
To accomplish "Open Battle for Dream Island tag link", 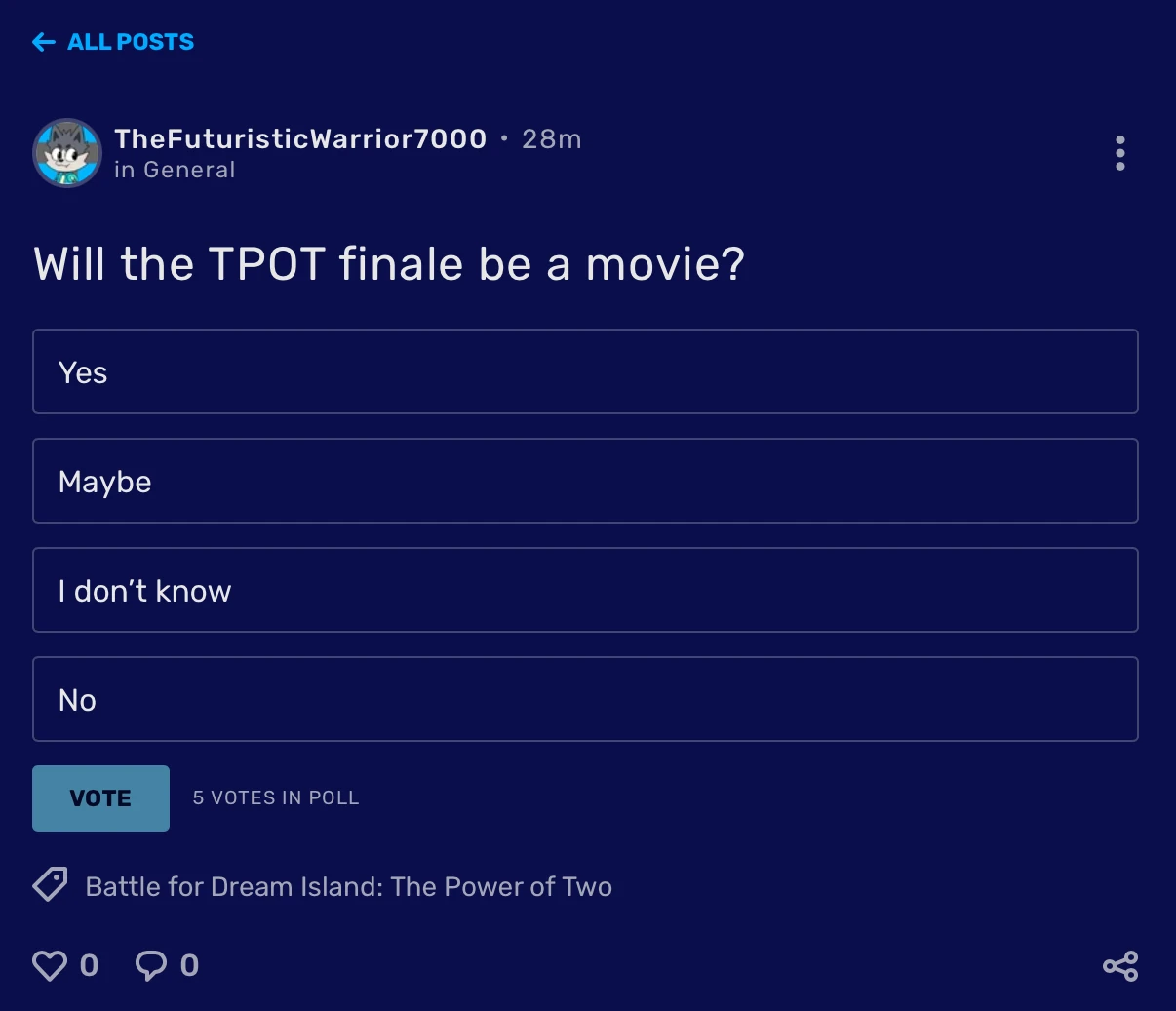I will (348, 886).
